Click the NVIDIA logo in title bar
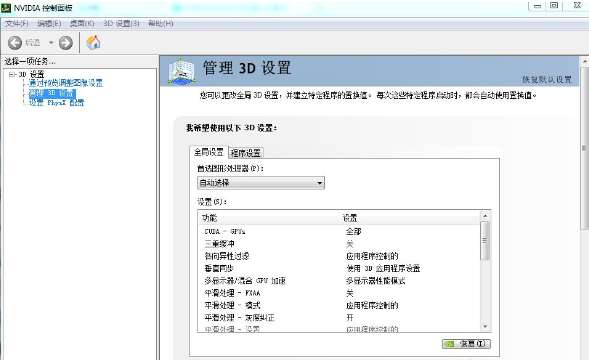This screenshot has width=589, height=360. pos(6,7)
